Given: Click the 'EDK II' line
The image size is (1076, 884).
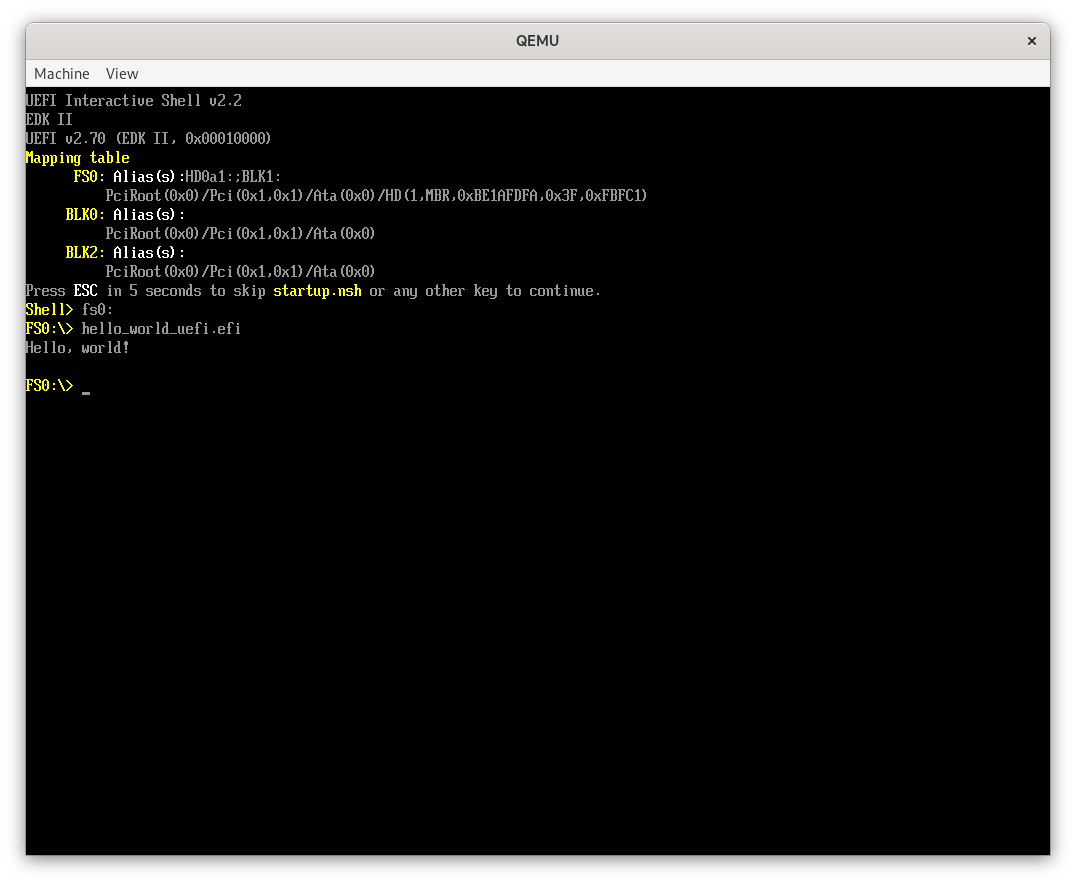Looking at the screenshot, I should coord(49,119).
